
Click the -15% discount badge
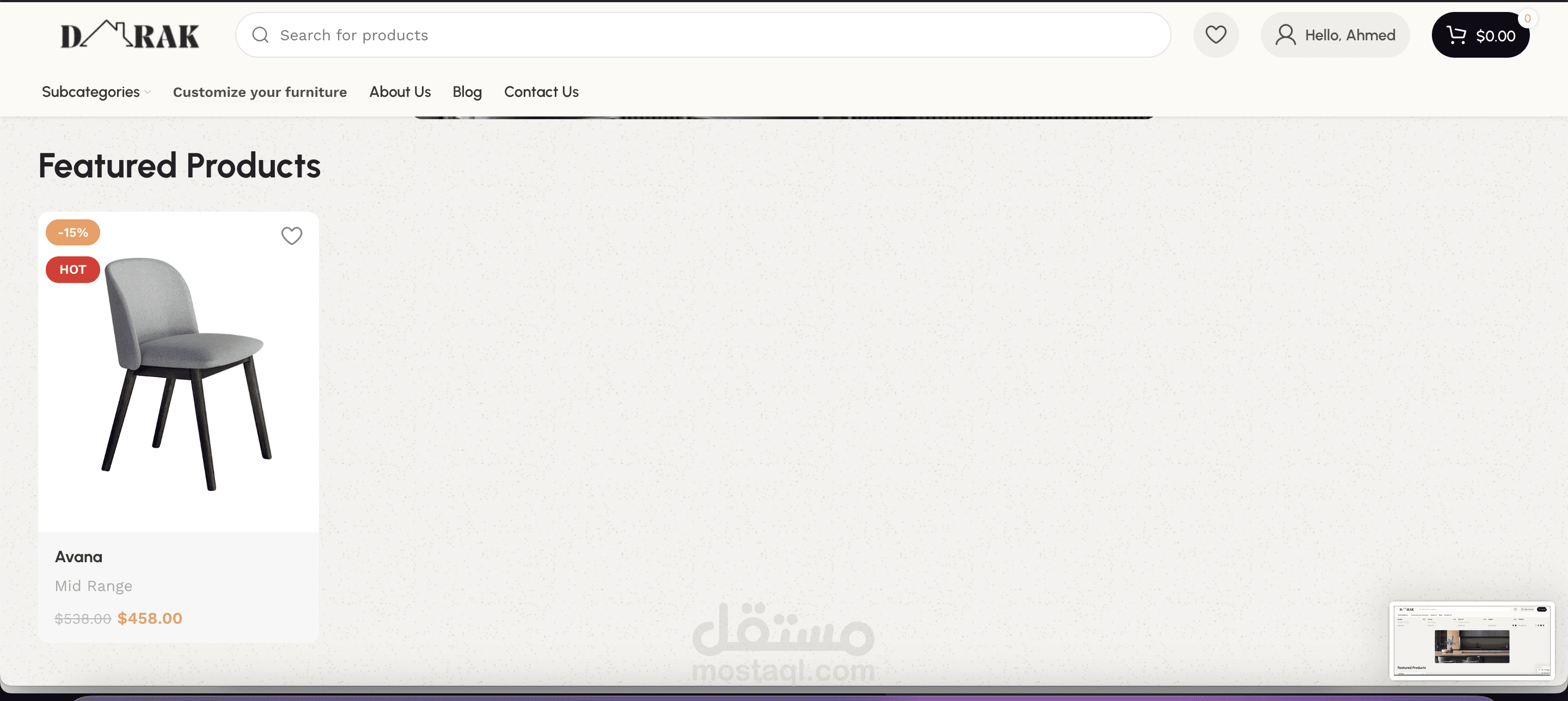pyautogui.click(x=72, y=232)
